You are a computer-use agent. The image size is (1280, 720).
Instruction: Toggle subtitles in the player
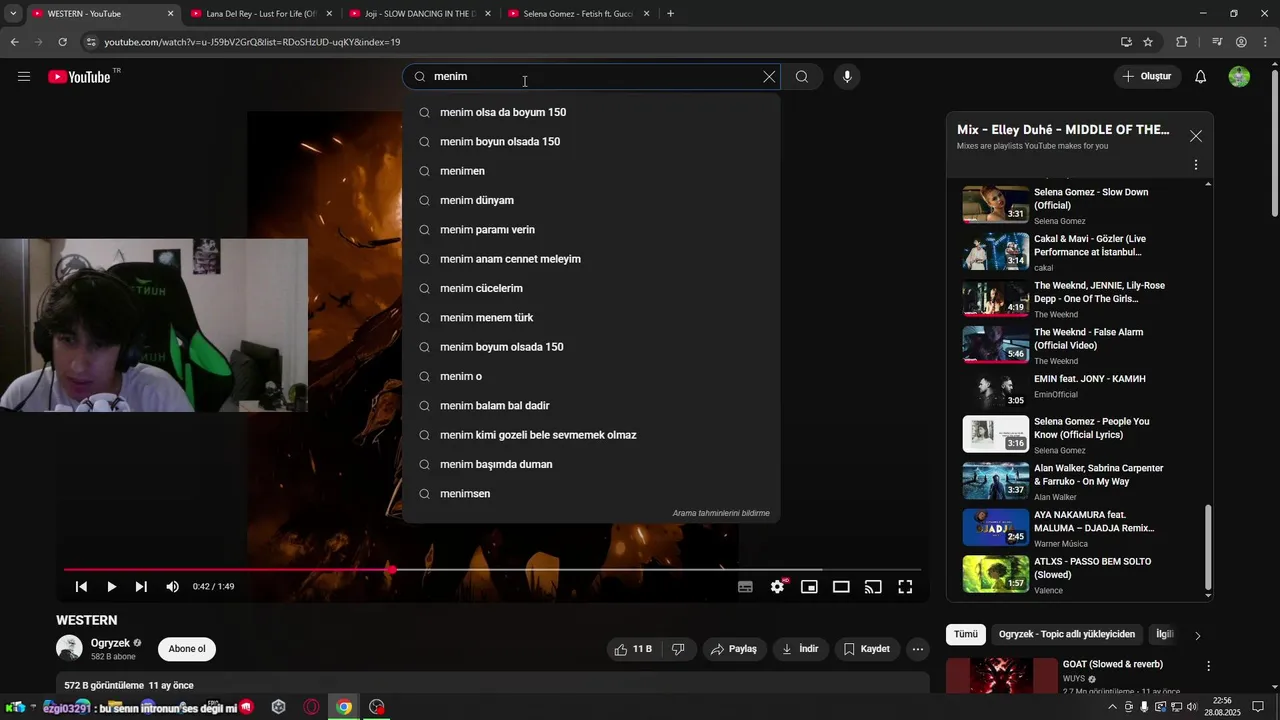pyautogui.click(x=745, y=587)
